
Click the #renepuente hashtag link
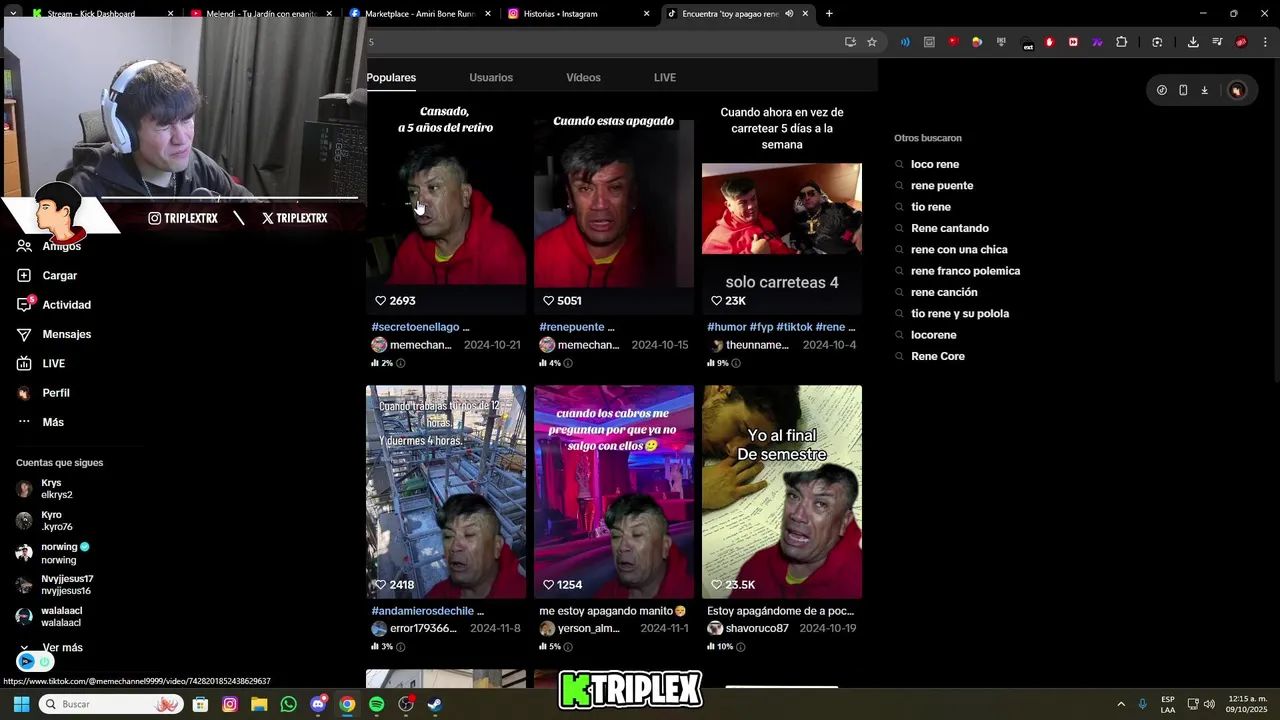[x=571, y=327]
